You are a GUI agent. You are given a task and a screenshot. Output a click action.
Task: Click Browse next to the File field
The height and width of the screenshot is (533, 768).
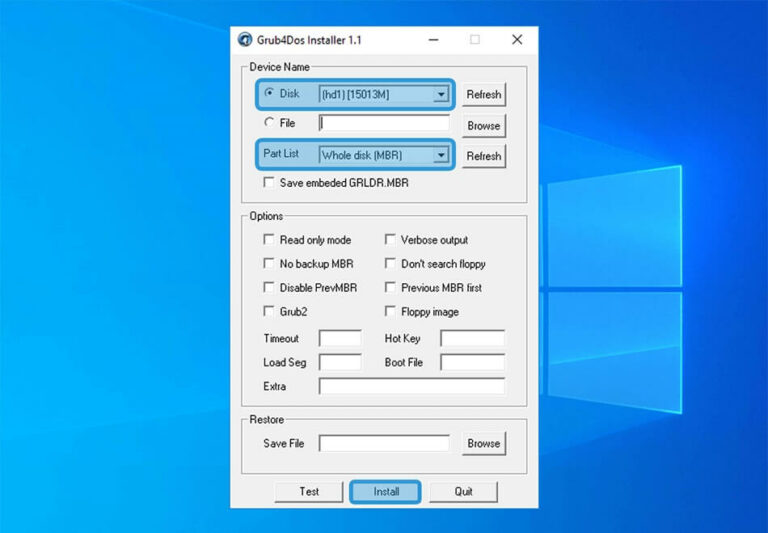(x=483, y=125)
